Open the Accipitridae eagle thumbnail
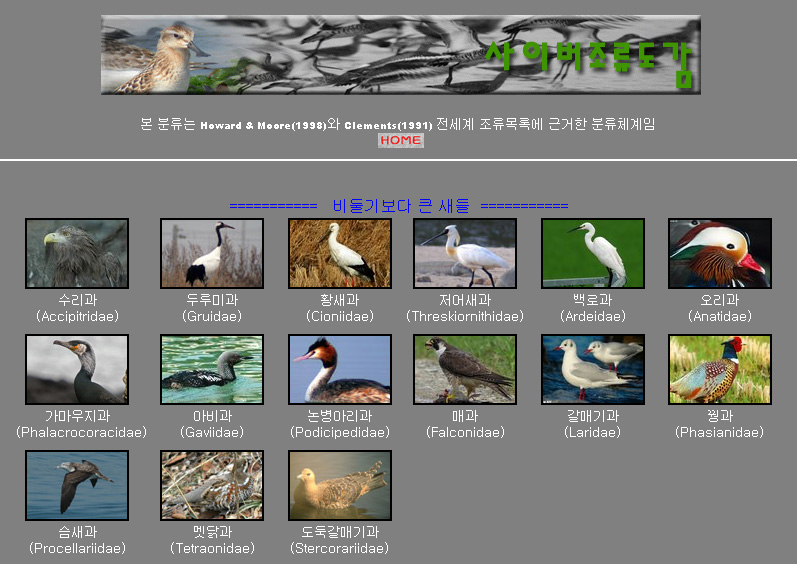 coord(77,254)
